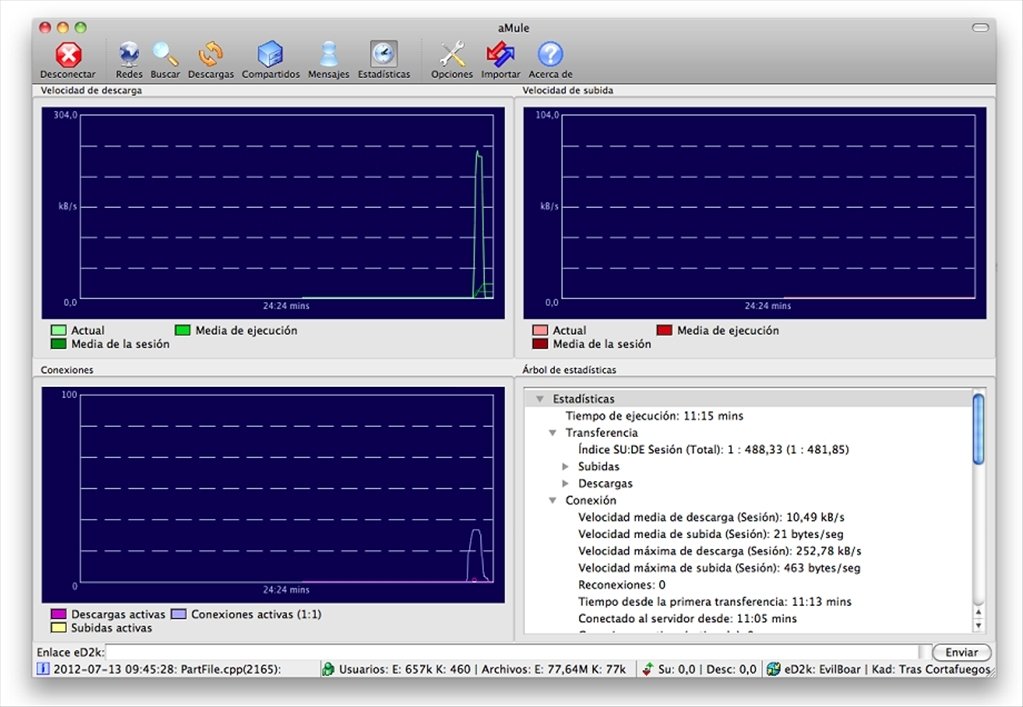Screen dimensions: 1023x707
Task: Click the Enlace eD2k input field
Action: [x=513, y=652]
